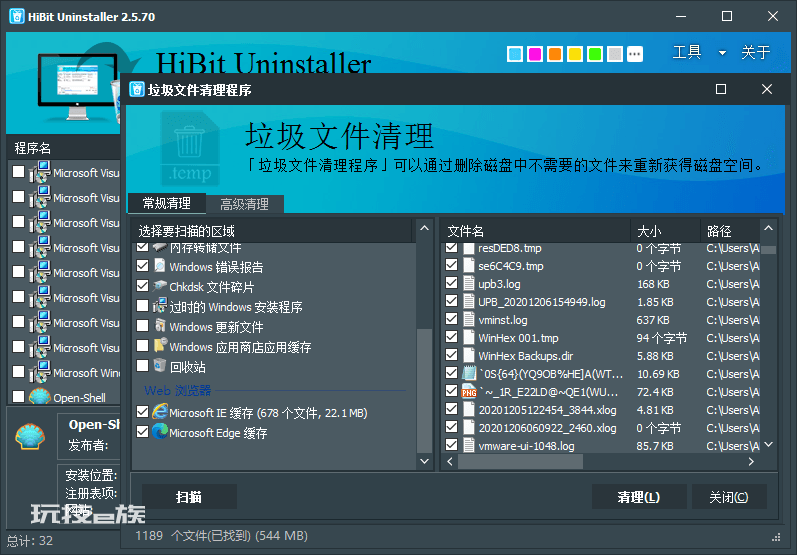Sort by 大小 column header
Screen dimensions: 797x555
point(665,231)
